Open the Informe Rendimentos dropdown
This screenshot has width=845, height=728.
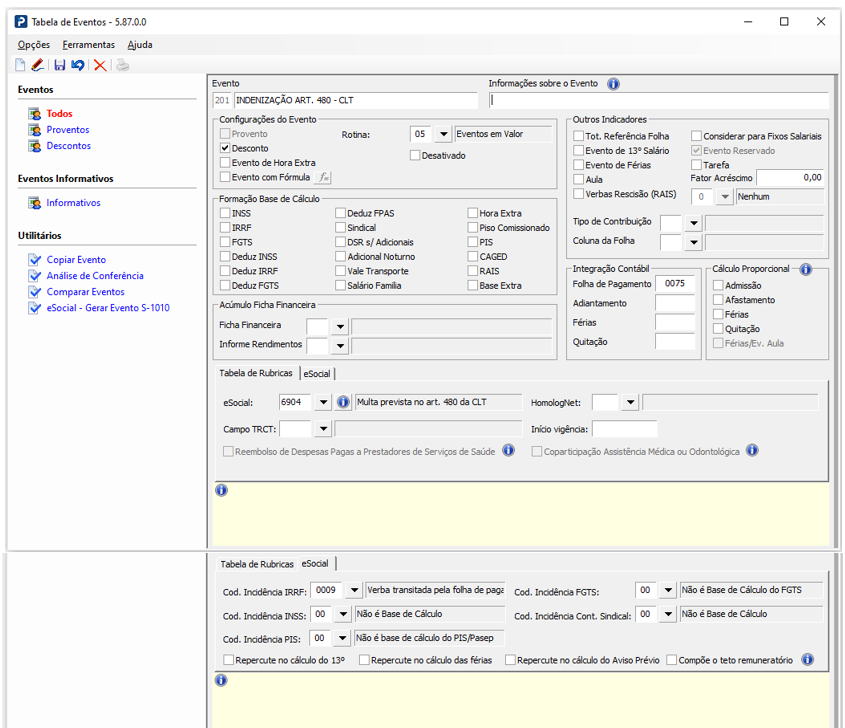point(340,345)
